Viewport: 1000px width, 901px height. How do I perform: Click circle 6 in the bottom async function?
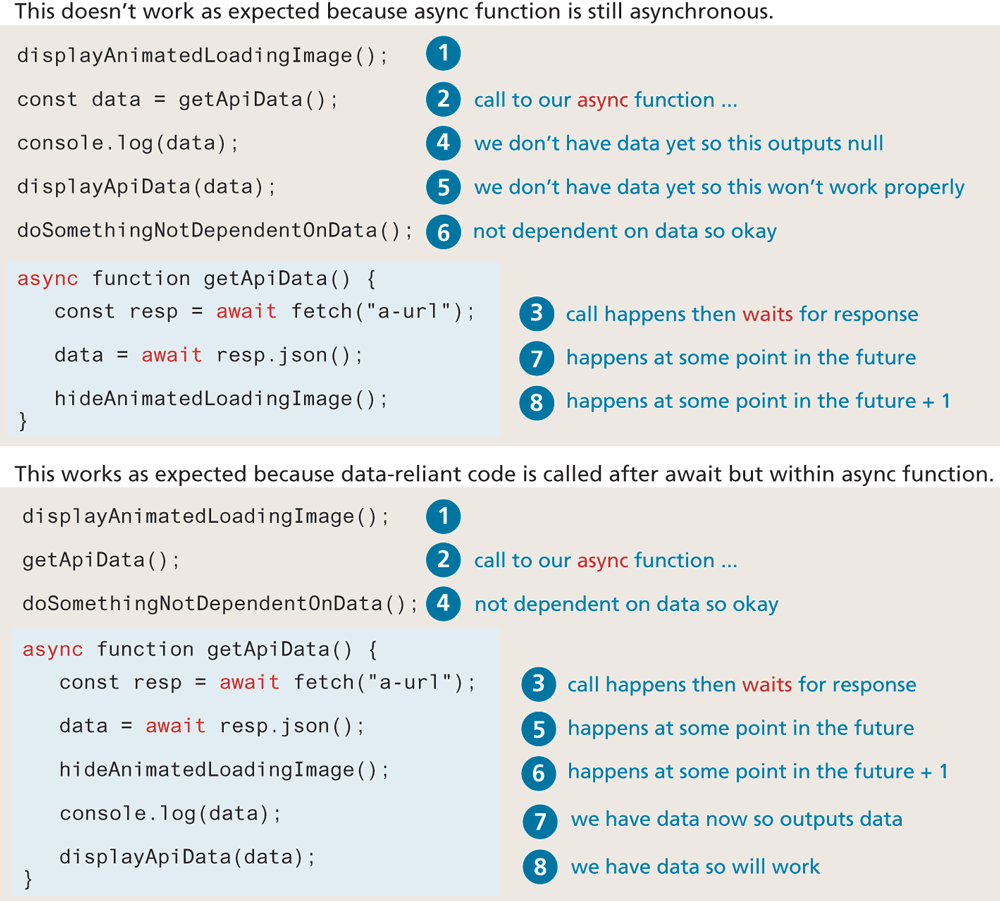tap(538, 772)
